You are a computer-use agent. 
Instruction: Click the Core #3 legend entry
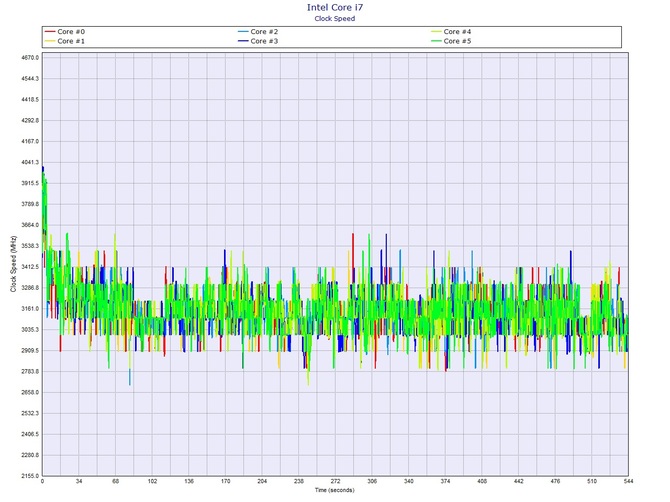click(x=258, y=41)
